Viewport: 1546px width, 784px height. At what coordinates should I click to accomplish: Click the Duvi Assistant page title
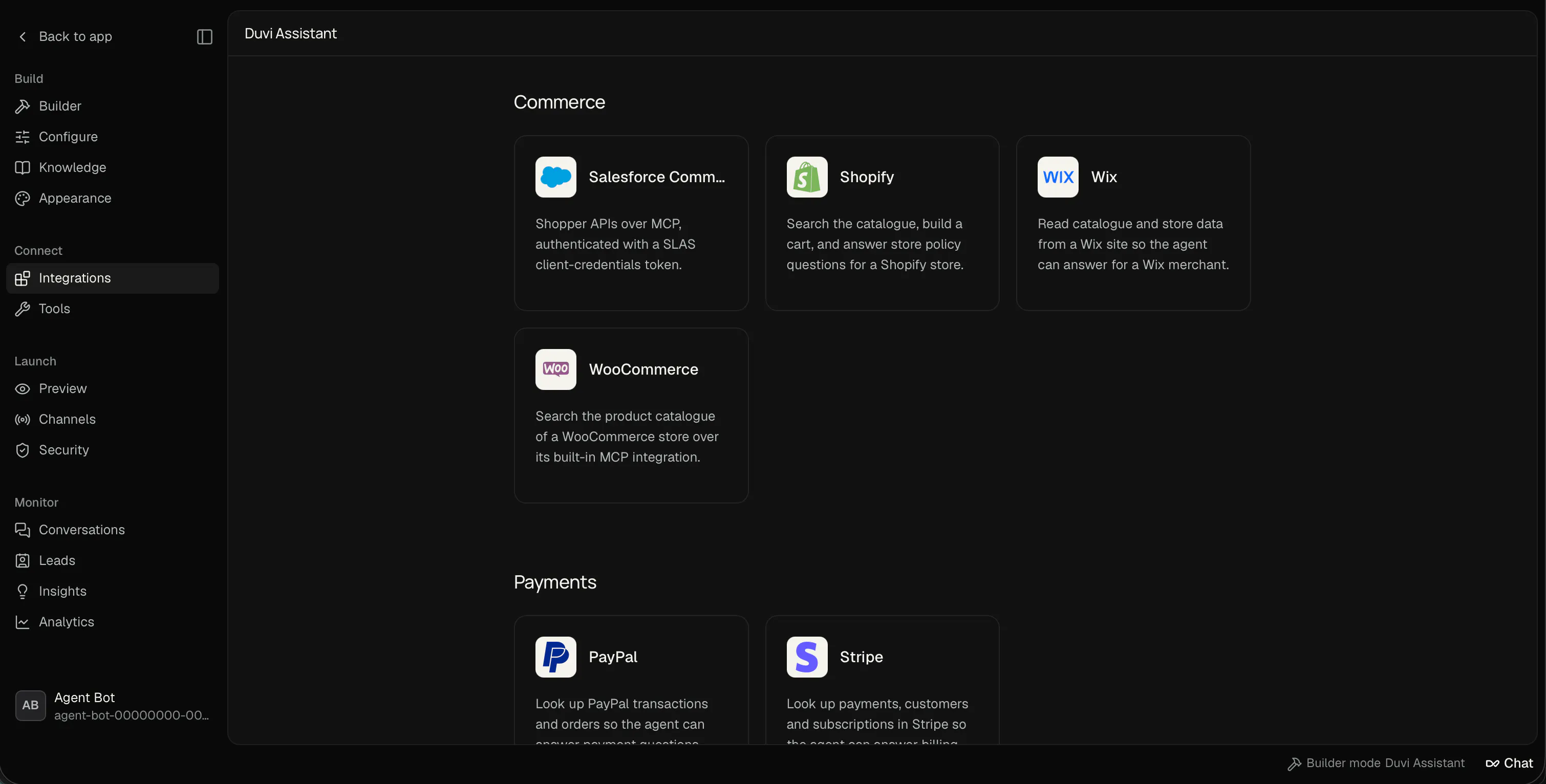click(290, 34)
